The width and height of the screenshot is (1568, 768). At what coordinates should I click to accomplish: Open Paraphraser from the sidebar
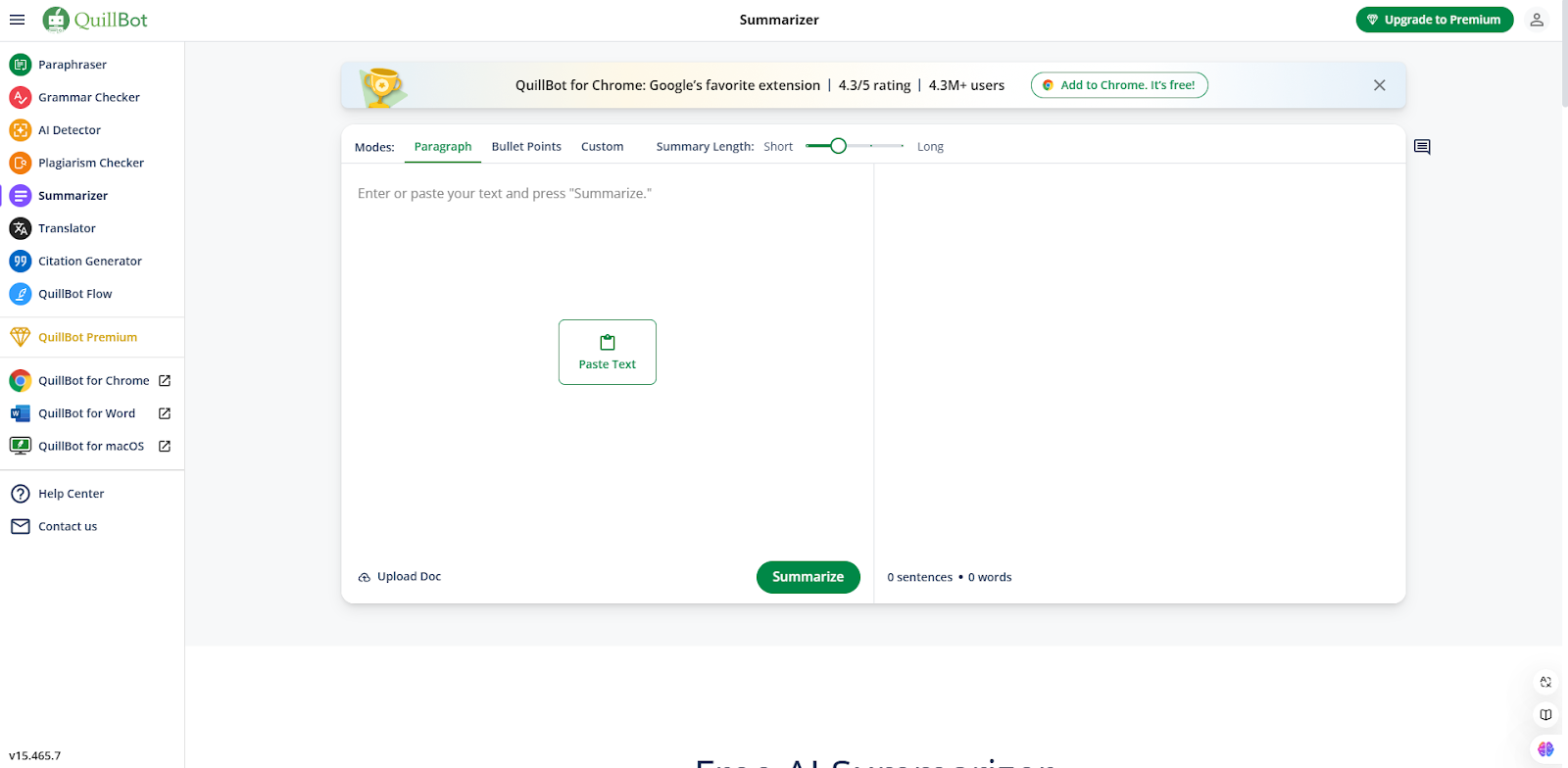pyautogui.click(x=73, y=65)
